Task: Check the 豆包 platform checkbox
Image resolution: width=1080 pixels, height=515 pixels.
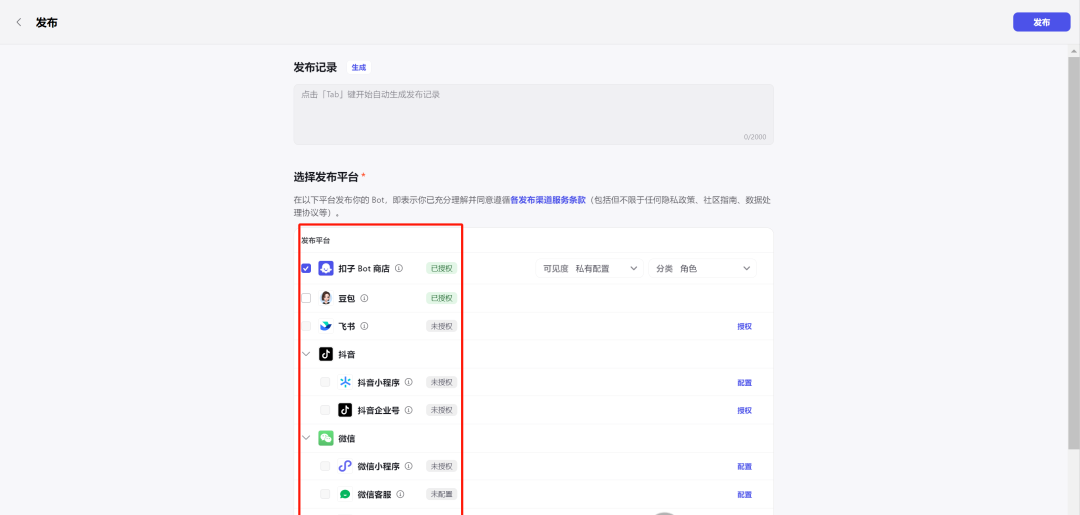Action: 306,298
